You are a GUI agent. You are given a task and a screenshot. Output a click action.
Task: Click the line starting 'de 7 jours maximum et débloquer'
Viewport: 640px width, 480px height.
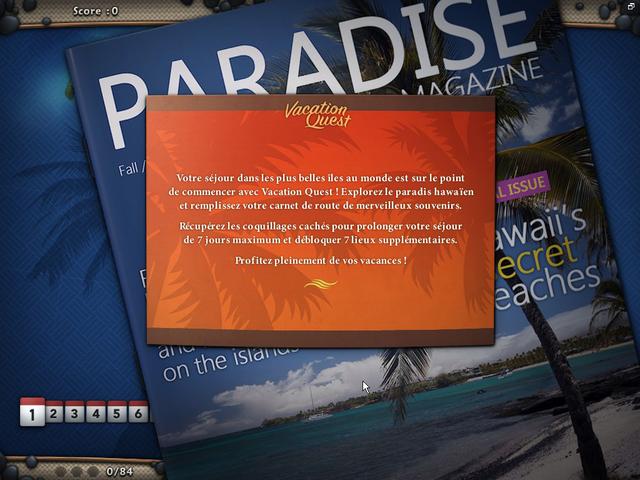pos(320,240)
